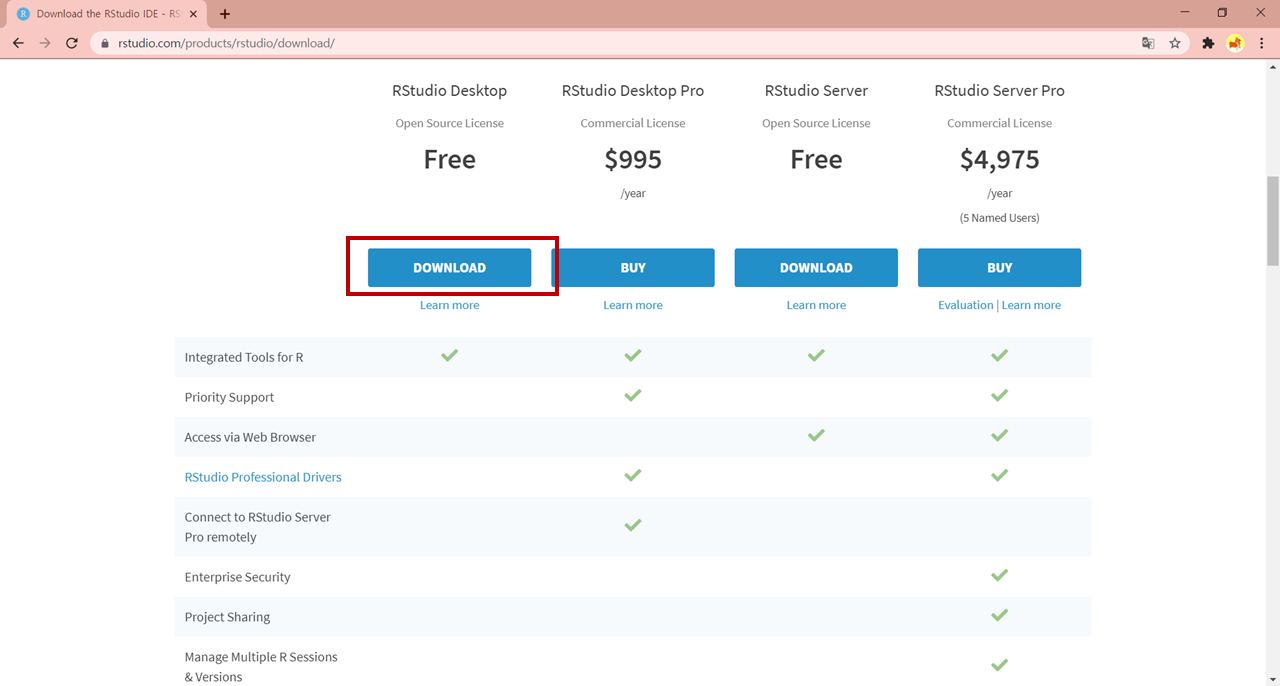
Task: Click the Priority Support row label
Action: click(229, 397)
